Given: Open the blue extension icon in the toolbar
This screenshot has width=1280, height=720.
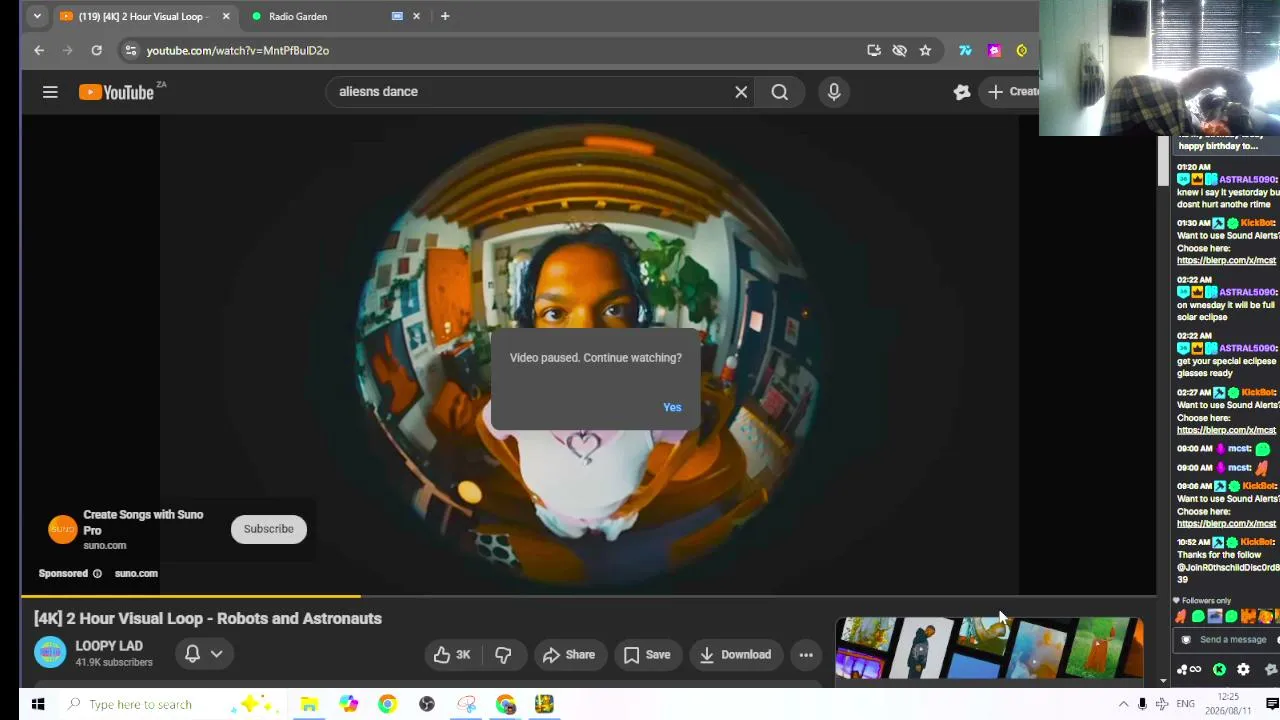Looking at the screenshot, I should pos(965,50).
